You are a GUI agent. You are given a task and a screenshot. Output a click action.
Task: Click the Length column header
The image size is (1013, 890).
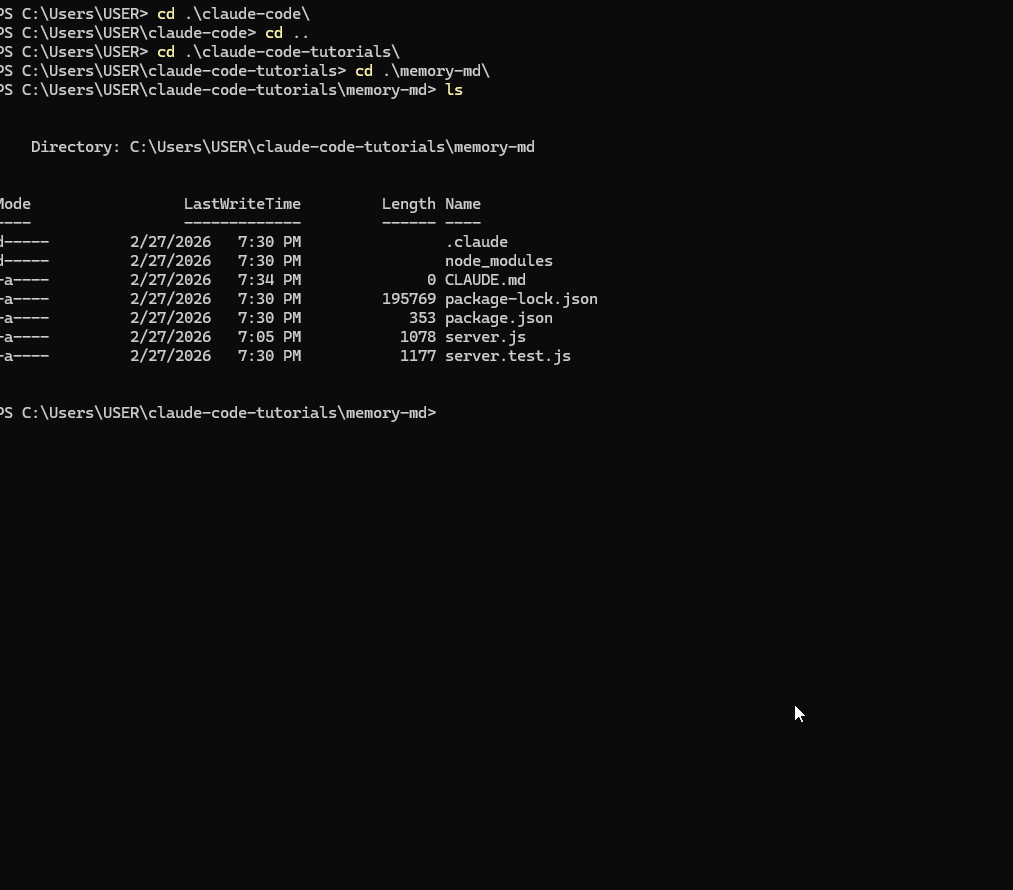[408, 204]
